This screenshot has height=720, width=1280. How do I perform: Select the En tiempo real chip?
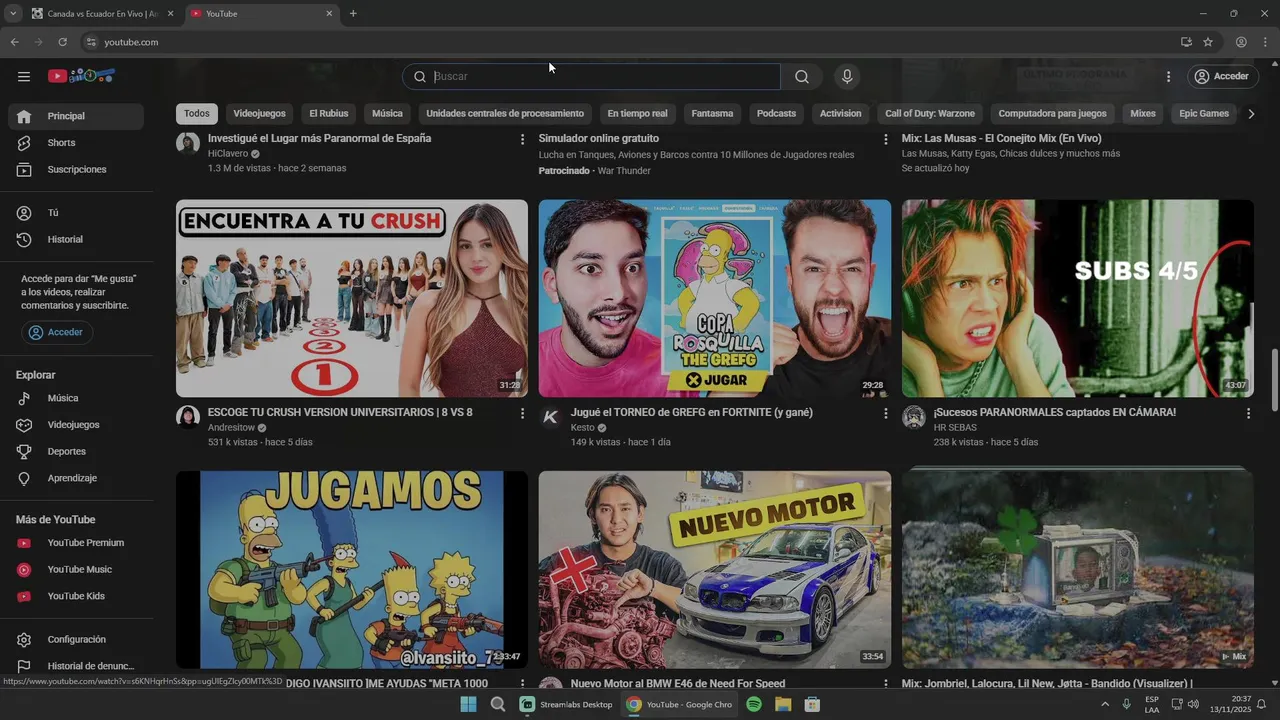point(637,114)
